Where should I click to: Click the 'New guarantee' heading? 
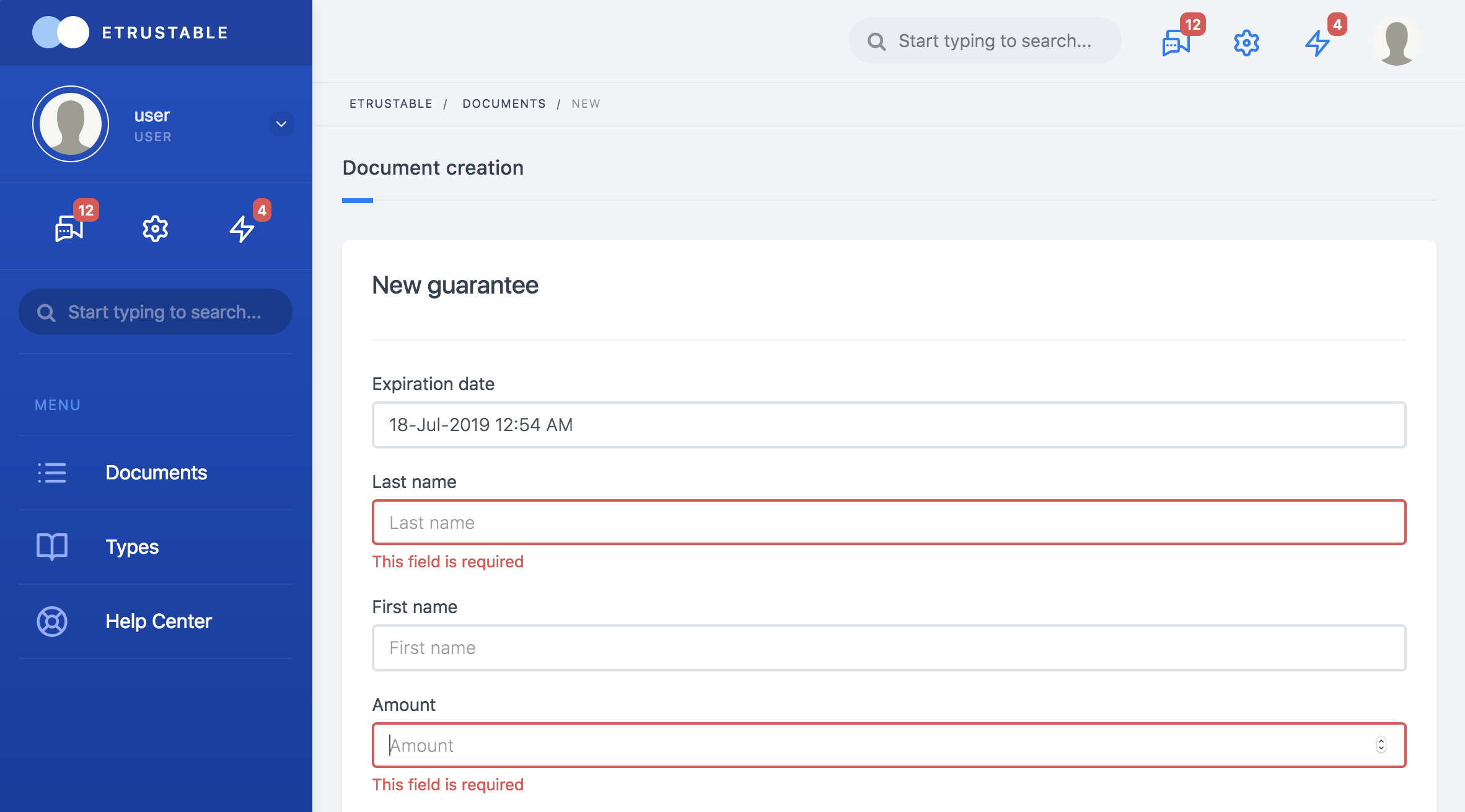point(455,286)
